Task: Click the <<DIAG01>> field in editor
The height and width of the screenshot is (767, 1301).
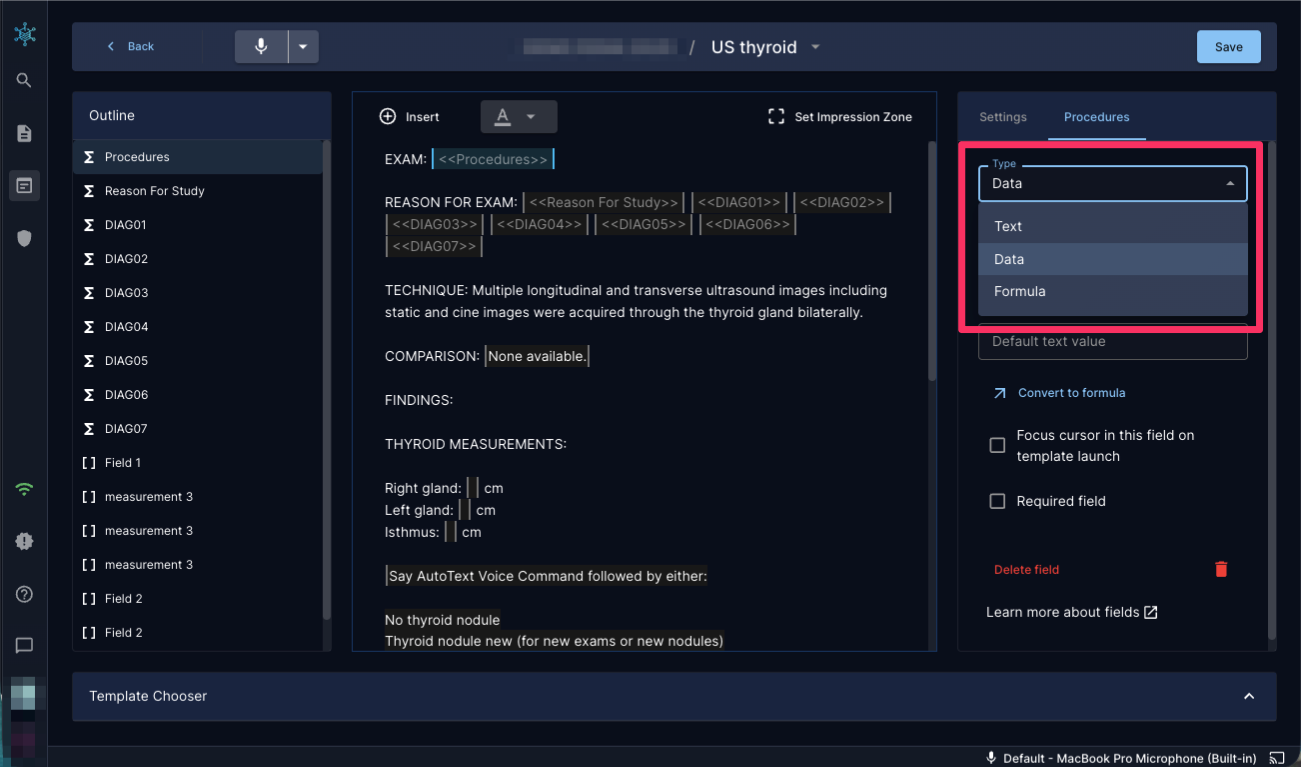Action: click(738, 203)
